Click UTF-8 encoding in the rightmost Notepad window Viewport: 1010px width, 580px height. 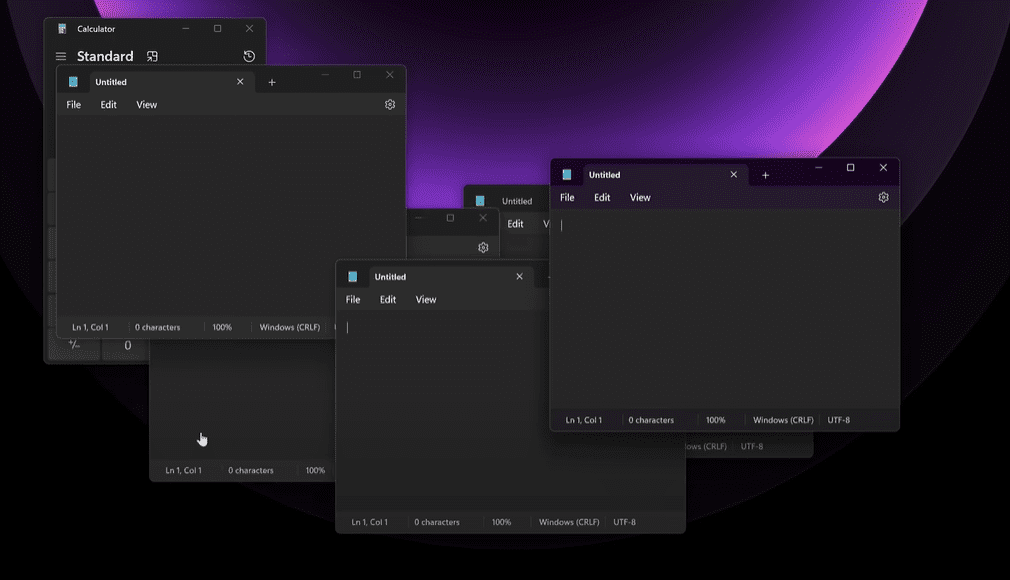839,420
